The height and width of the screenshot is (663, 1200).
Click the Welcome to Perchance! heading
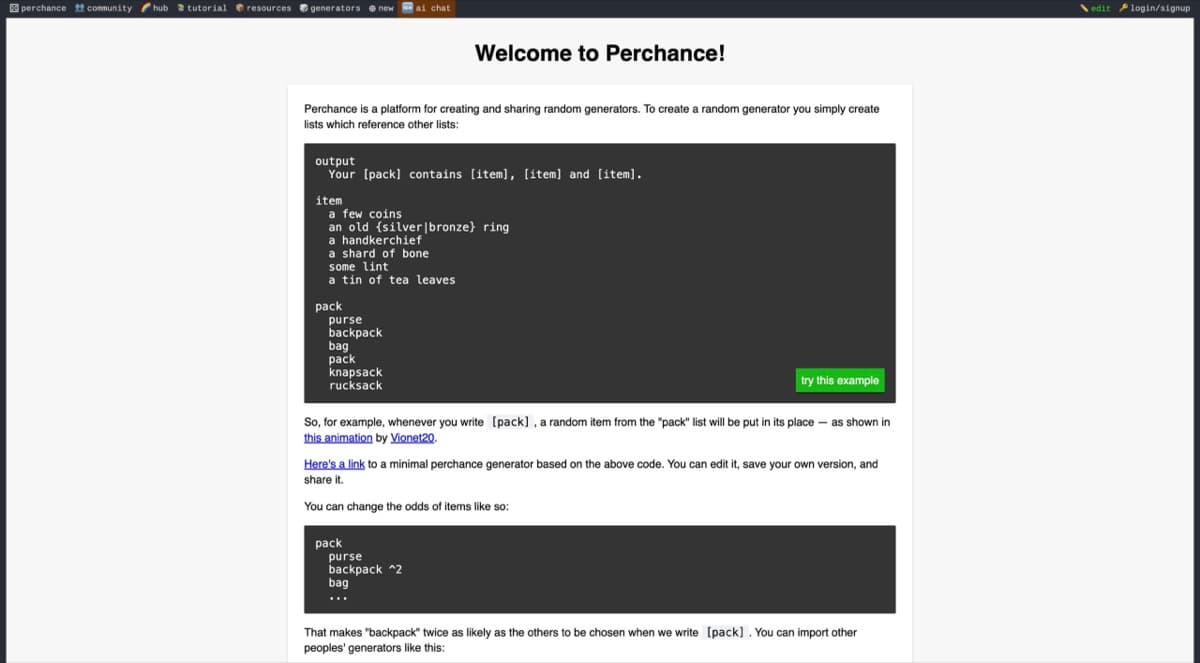[x=599, y=53]
